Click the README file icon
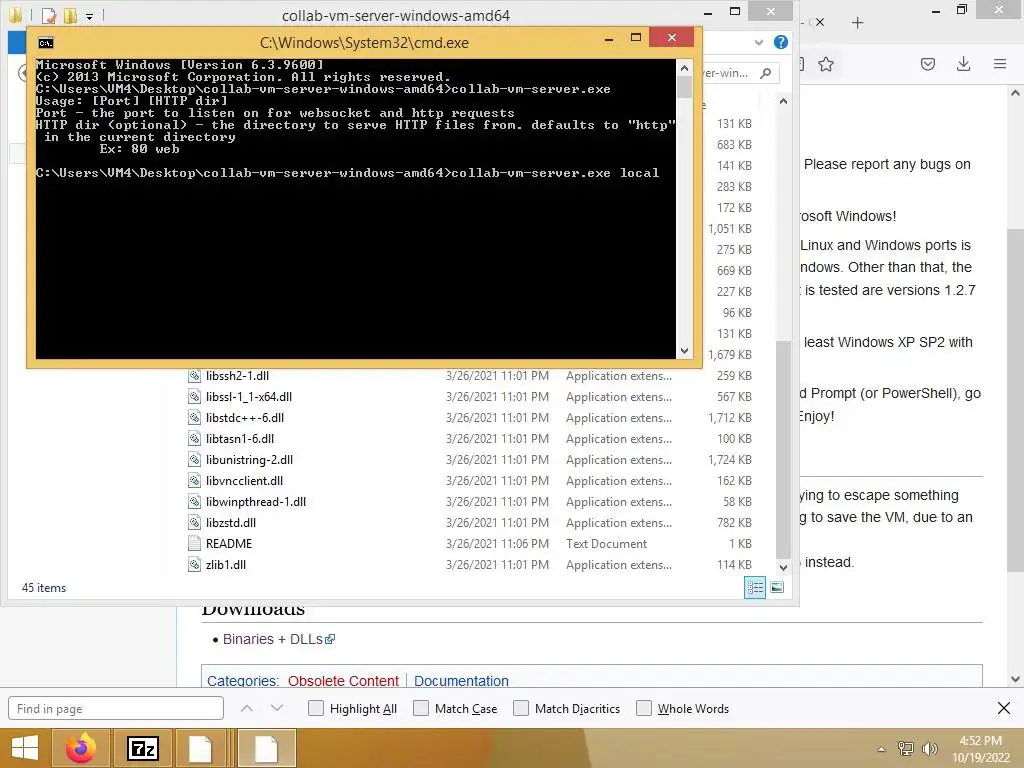 pyautogui.click(x=194, y=543)
